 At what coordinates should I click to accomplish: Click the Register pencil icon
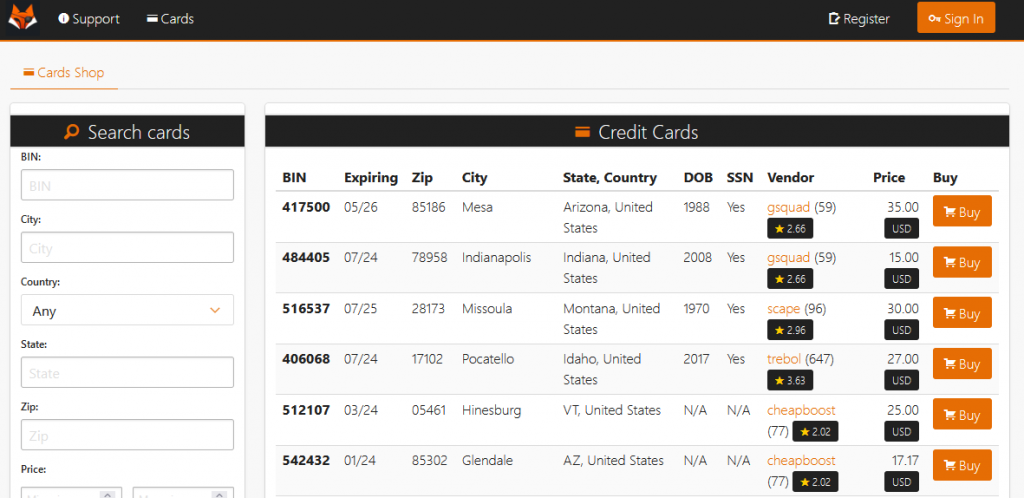[x=834, y=19]
